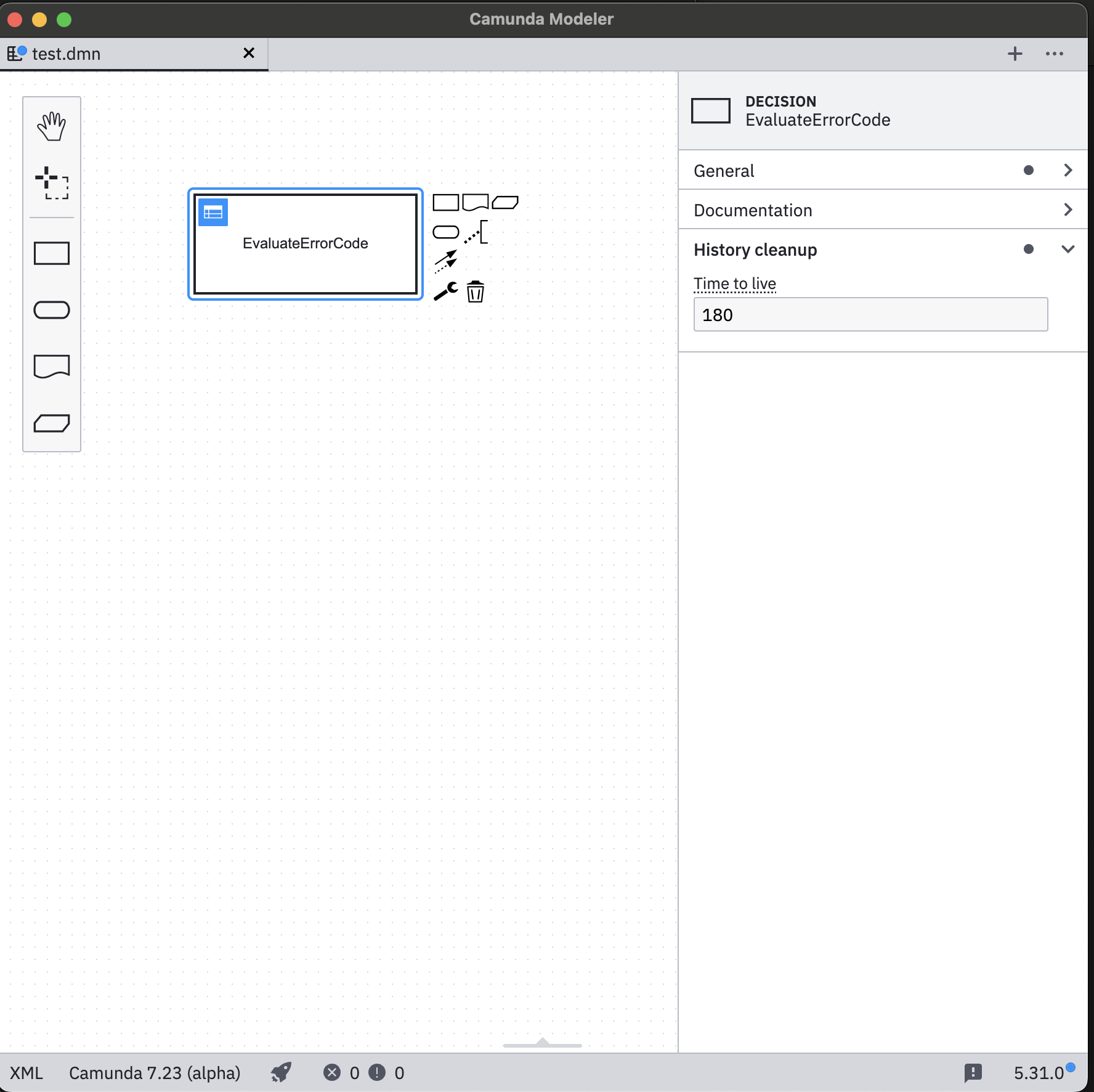Screen dimensions: 1094x1092
Task: Open the deployment rocket icon
Action: [x=281, y=1072]
